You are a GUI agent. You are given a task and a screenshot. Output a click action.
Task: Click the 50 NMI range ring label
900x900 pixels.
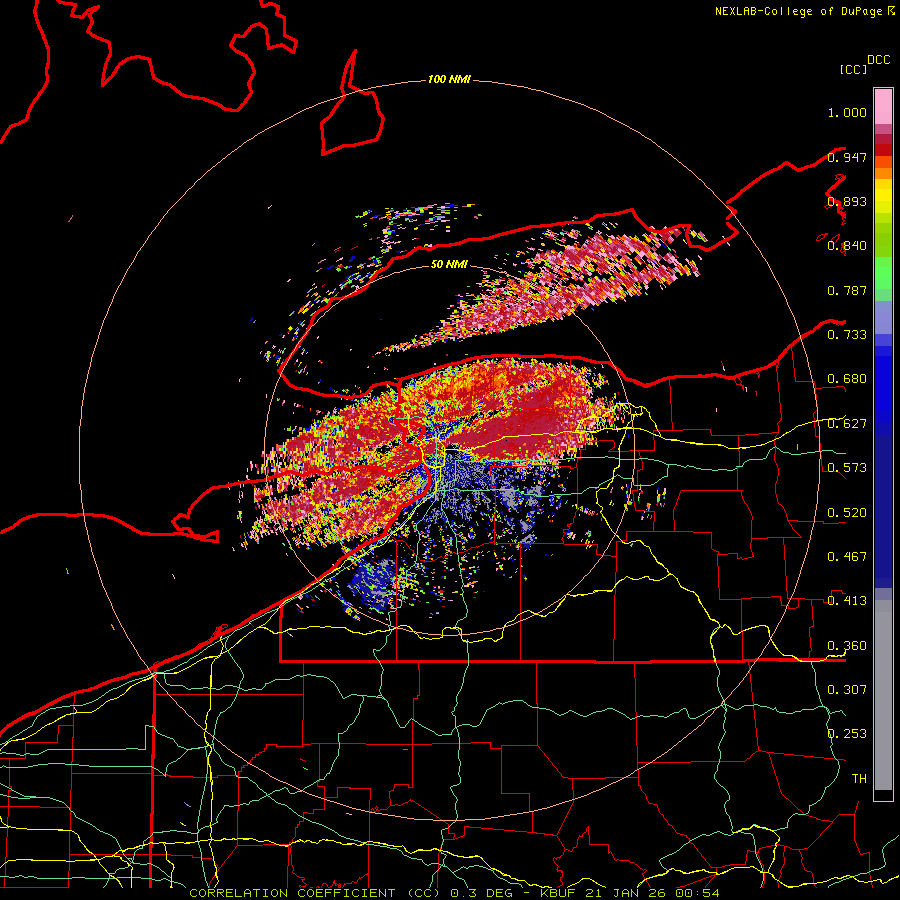click(449, 264)
